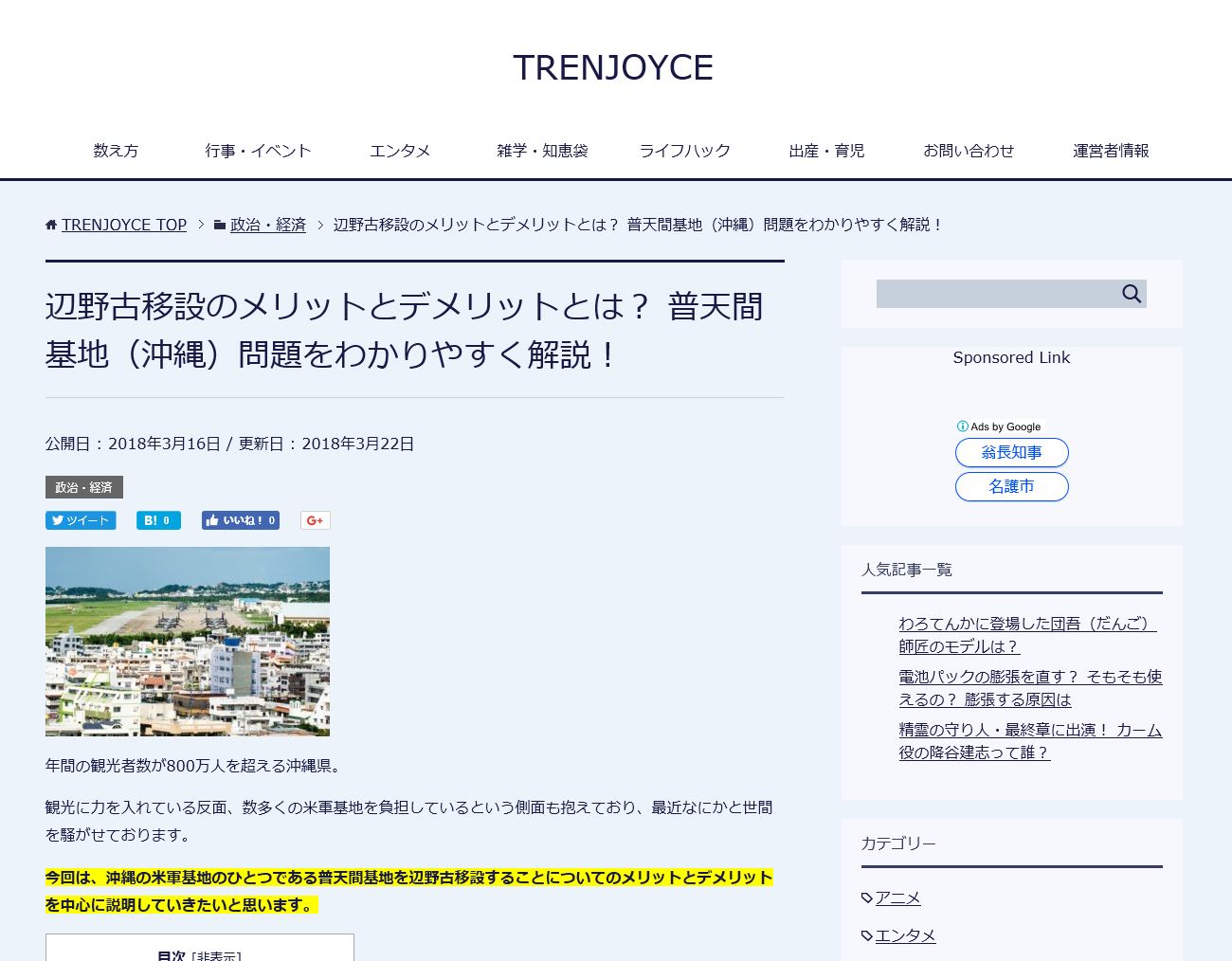Click the Hatena B! bookmark button

[158, 520]
